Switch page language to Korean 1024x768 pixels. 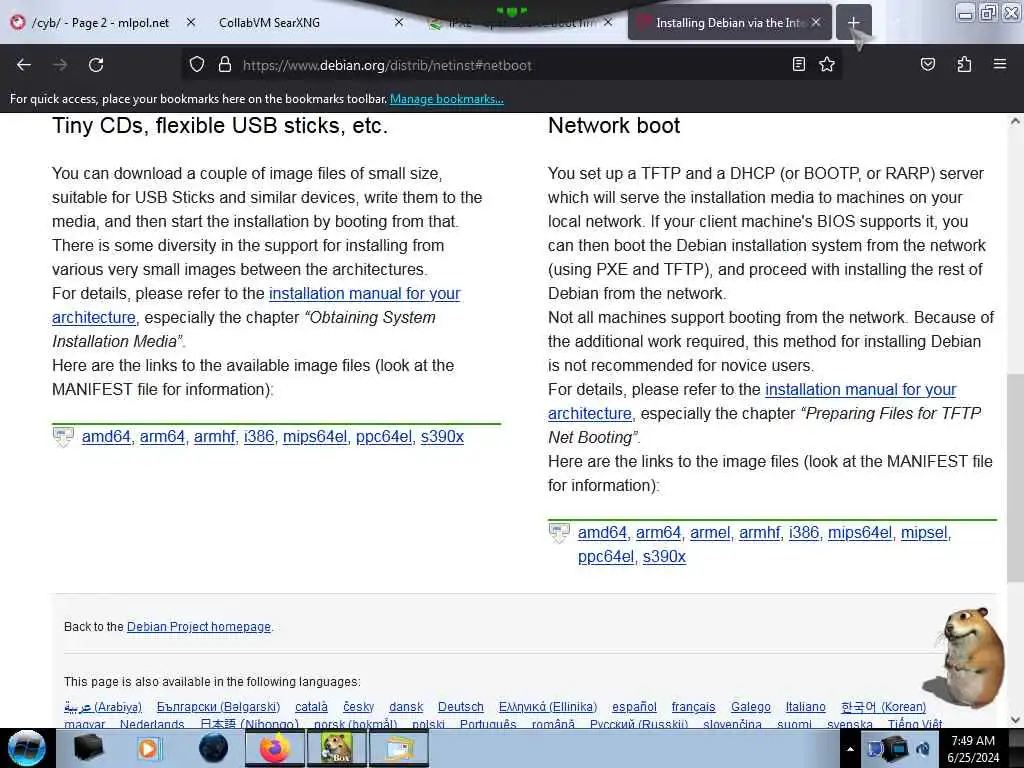point(884,707)
